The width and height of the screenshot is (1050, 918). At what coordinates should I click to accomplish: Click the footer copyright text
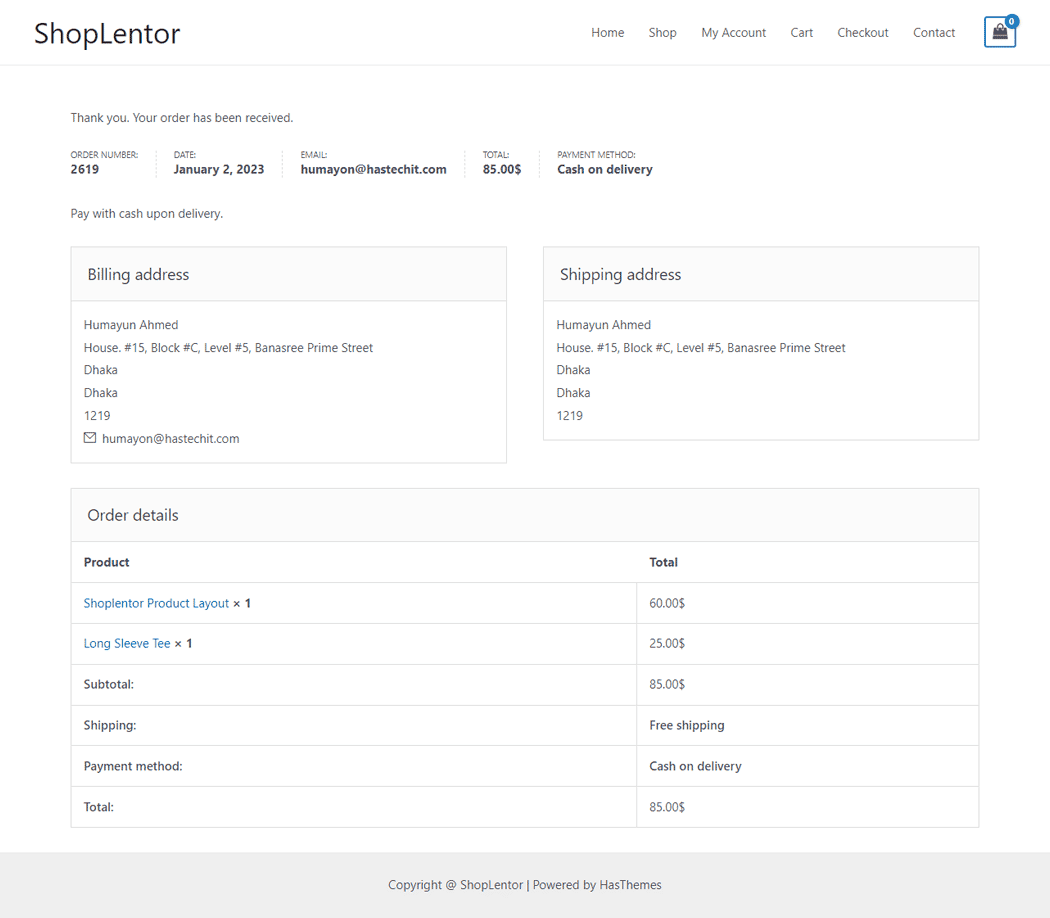524,885
